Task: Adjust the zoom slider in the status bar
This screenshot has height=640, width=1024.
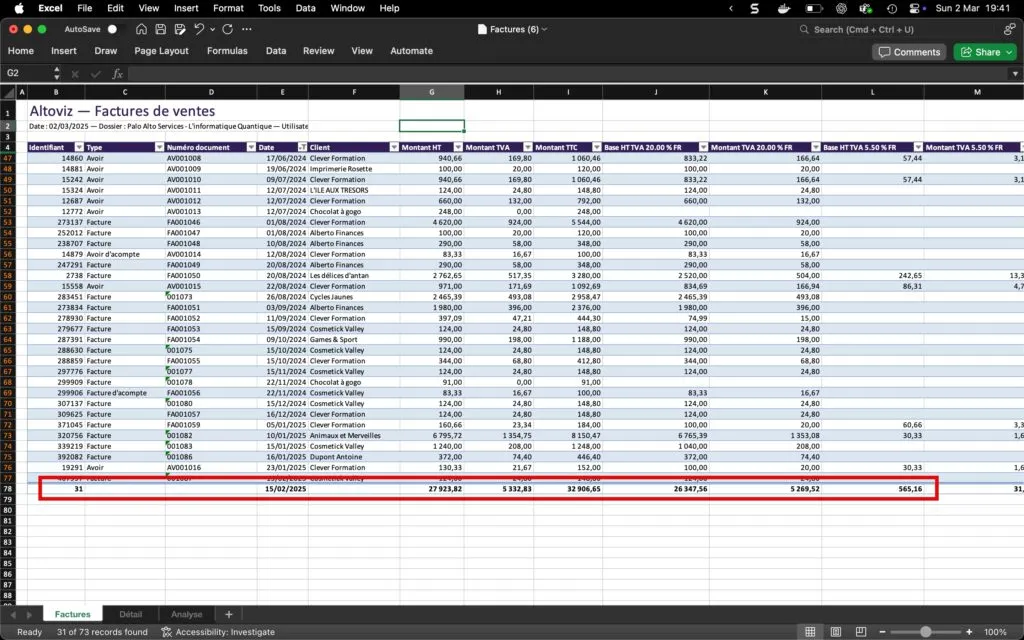Action: click(925, 632)
